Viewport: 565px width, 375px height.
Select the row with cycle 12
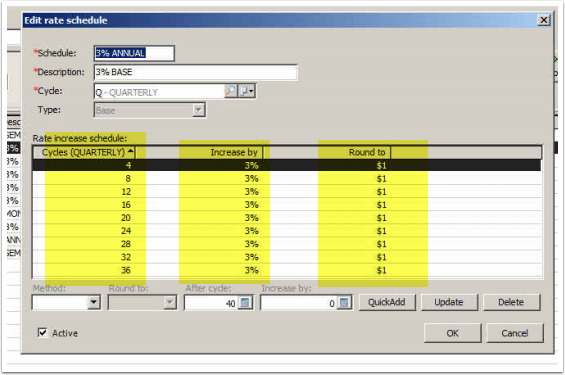(287, 192)
